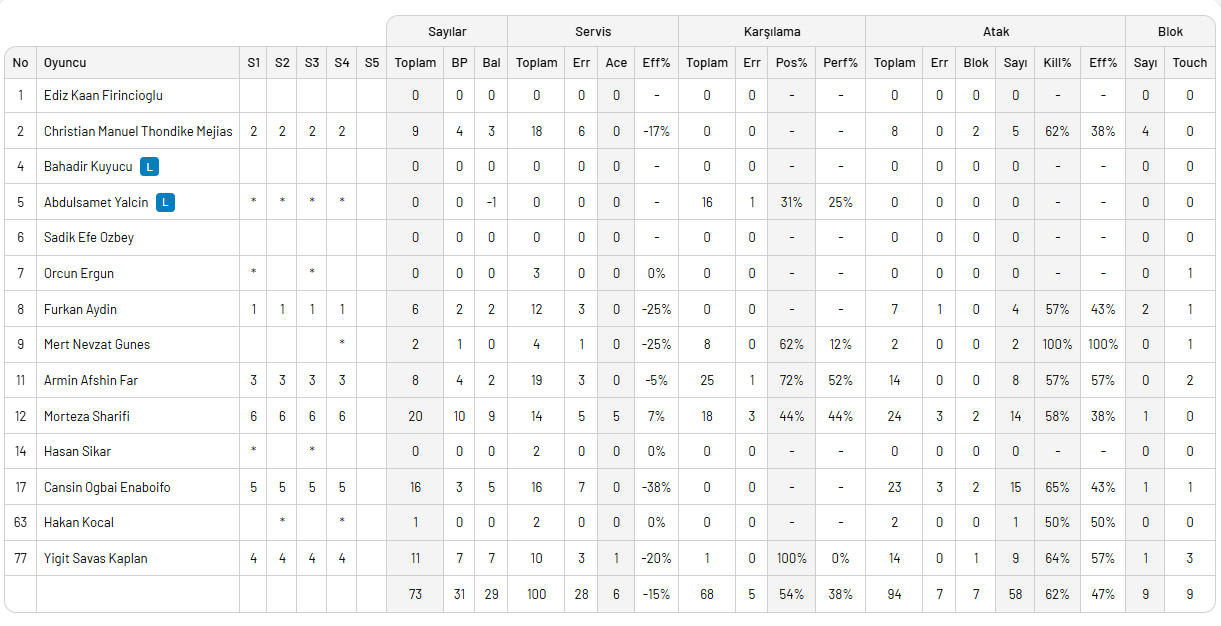Open player Christian Manuel Thondike Mejias
1221x626 pixels.
pyautogui.click(x=138, y=131)
